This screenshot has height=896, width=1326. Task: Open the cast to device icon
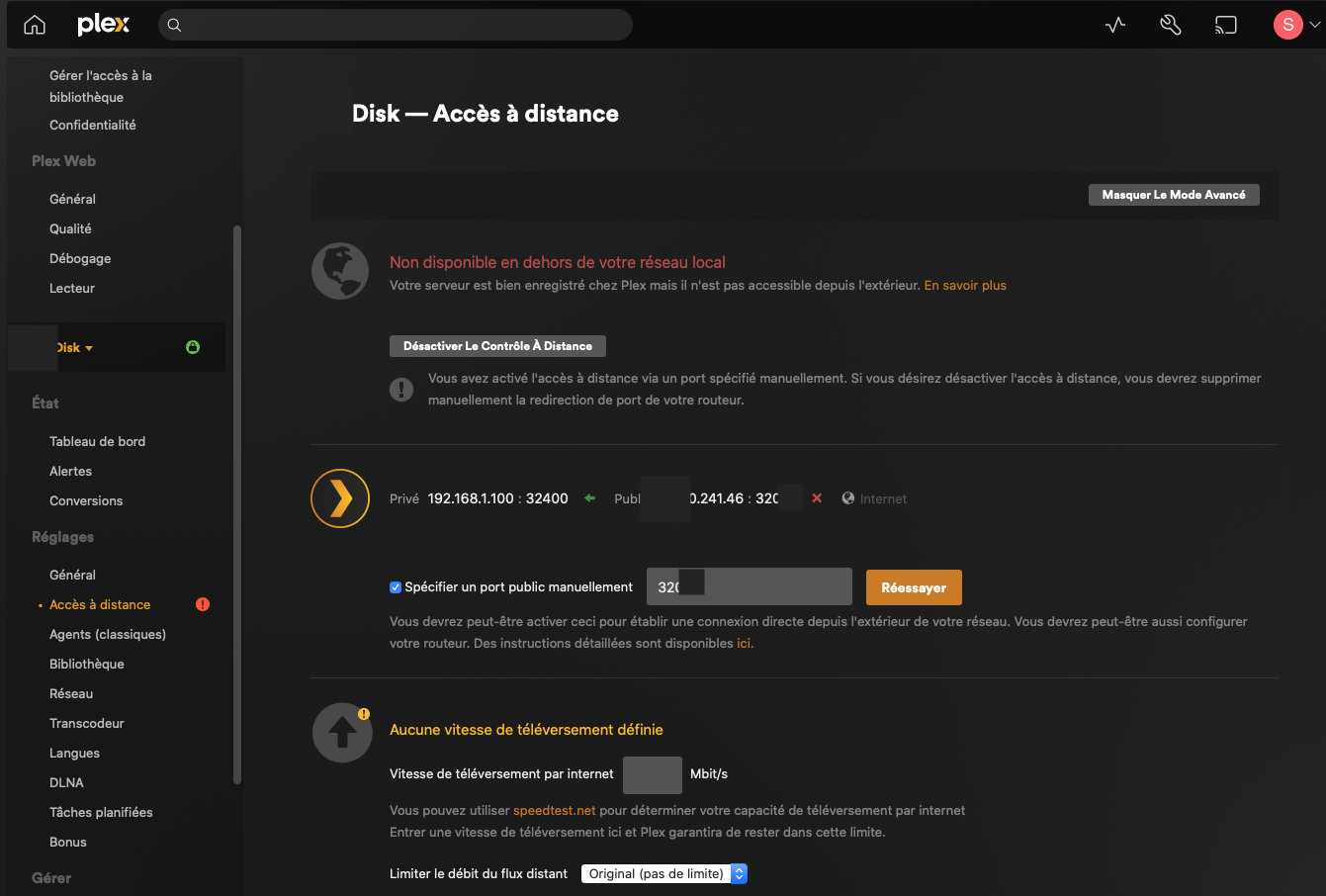pyautogui.click(x=1226, y=25)
